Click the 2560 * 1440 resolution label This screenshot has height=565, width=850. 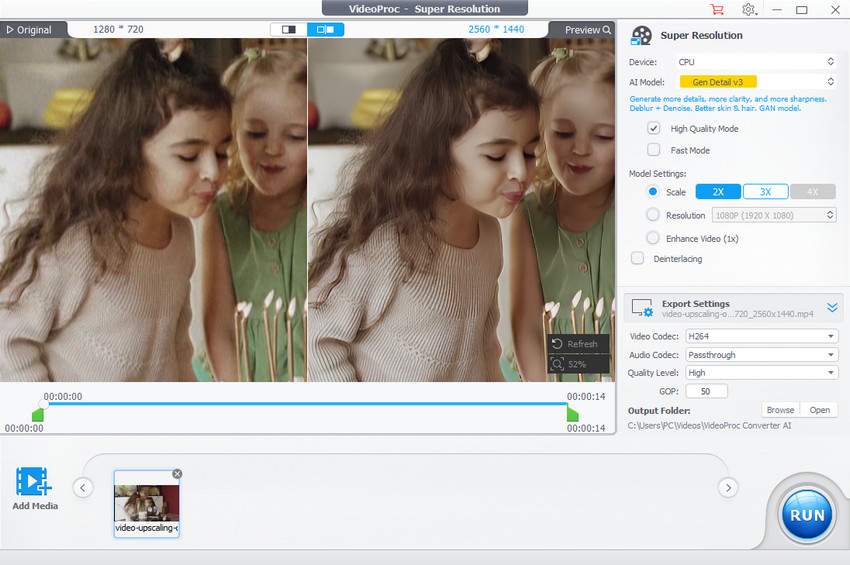pyautogui.click(x=496, y=29)
